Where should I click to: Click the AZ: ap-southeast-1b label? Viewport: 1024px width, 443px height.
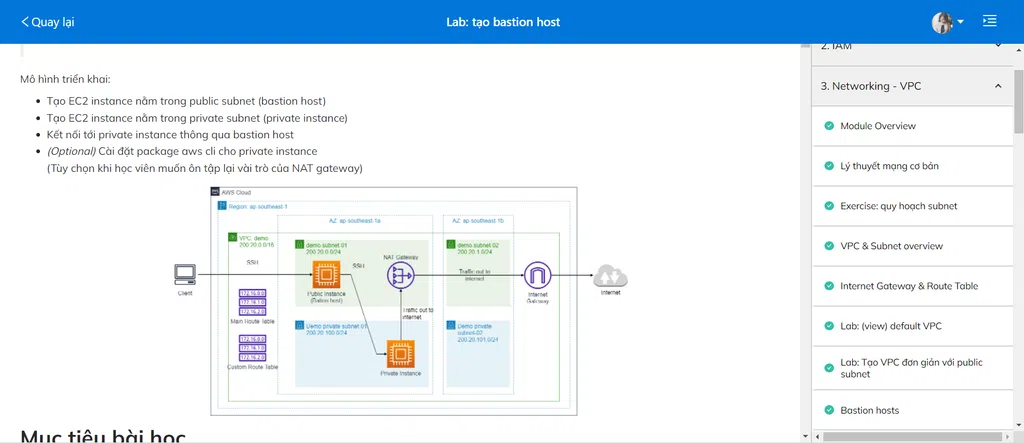(477, 222)
